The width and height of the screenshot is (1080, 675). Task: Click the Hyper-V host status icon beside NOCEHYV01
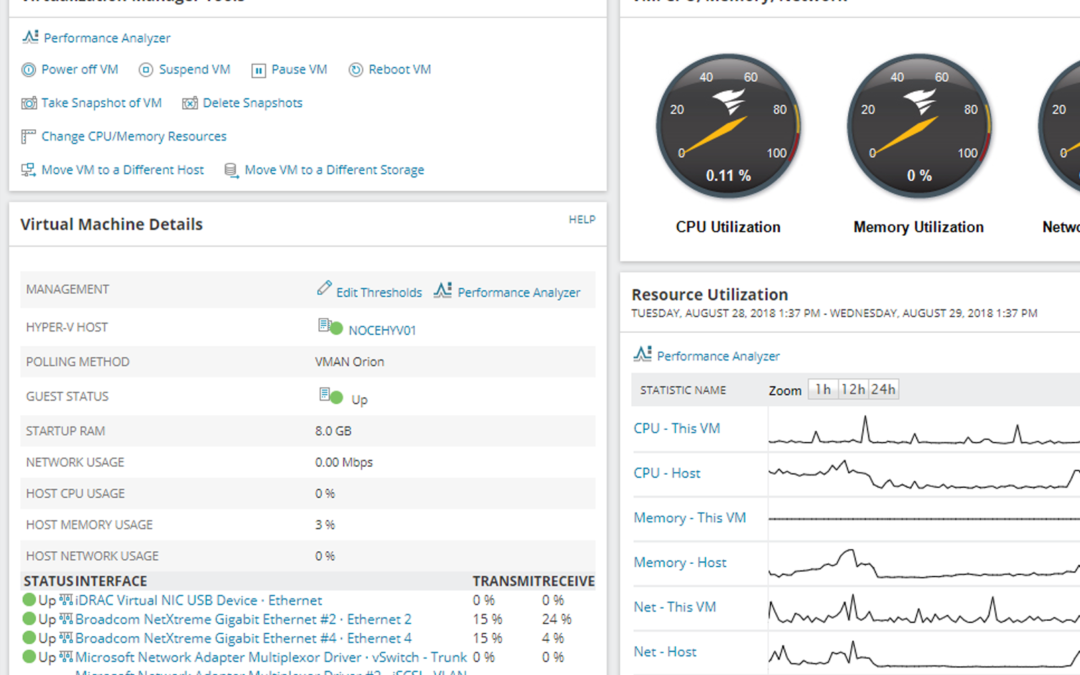pyautogui.click(x=330, y=326)
